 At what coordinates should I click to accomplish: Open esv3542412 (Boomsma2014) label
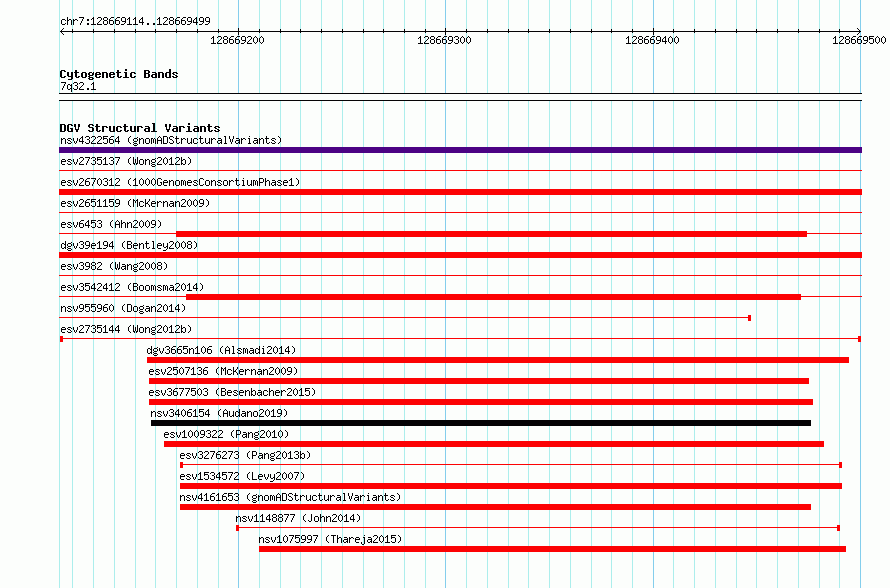(x=132, y=287)
